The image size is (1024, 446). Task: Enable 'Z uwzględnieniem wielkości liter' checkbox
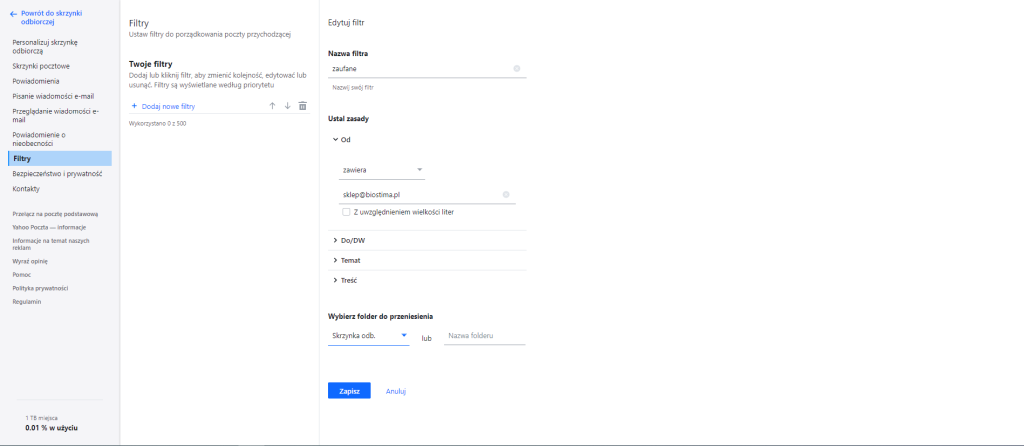(346, 212)
